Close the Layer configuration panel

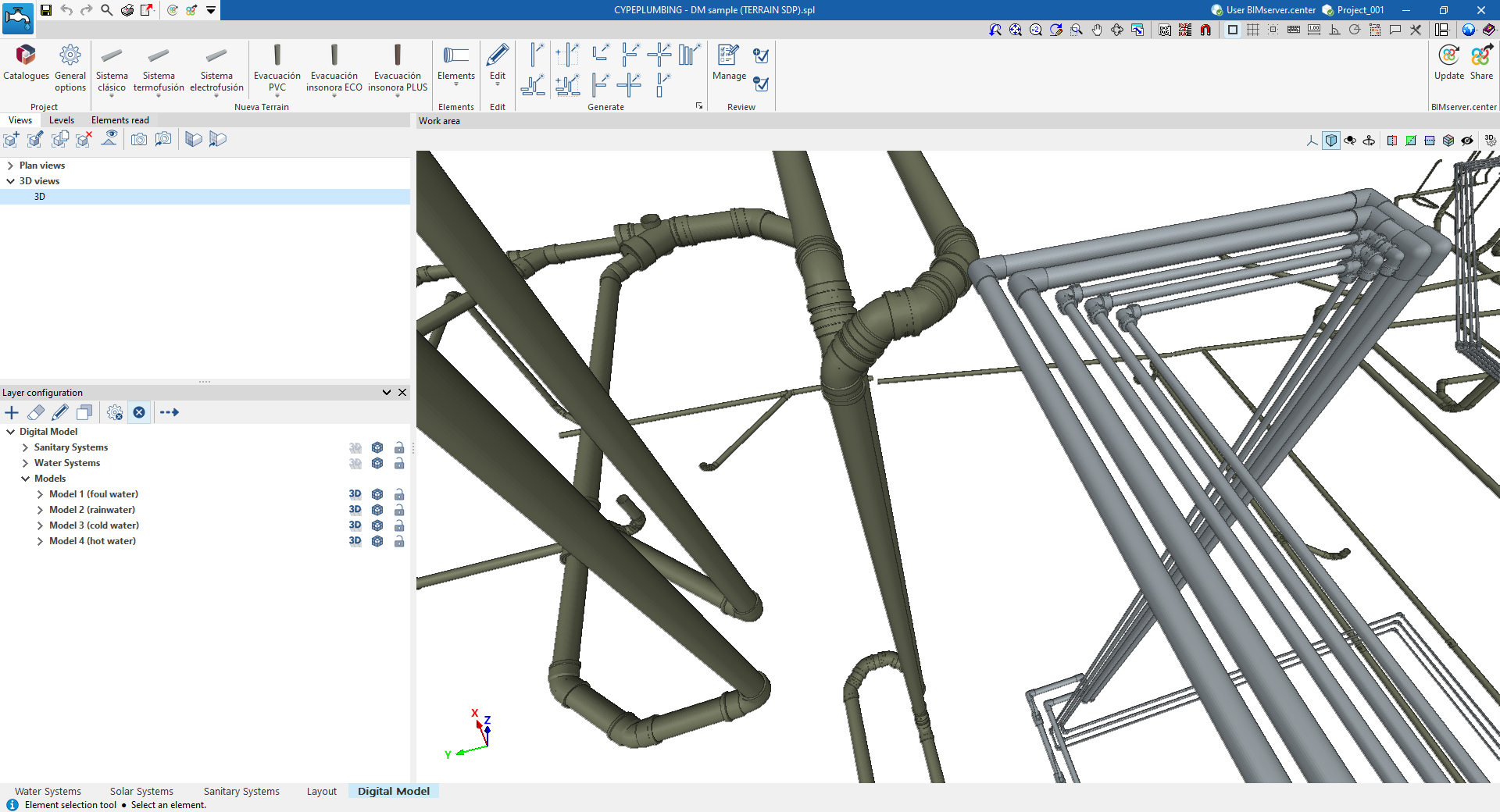click(402, 393)
